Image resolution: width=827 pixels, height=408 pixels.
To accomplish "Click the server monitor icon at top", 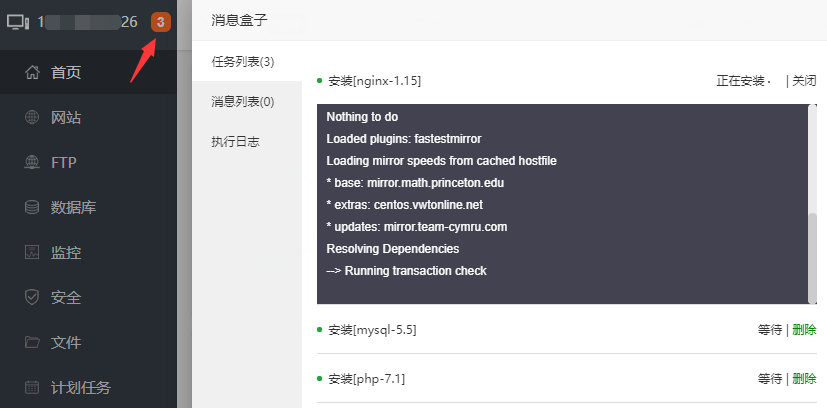I will (x=18, y=22).
